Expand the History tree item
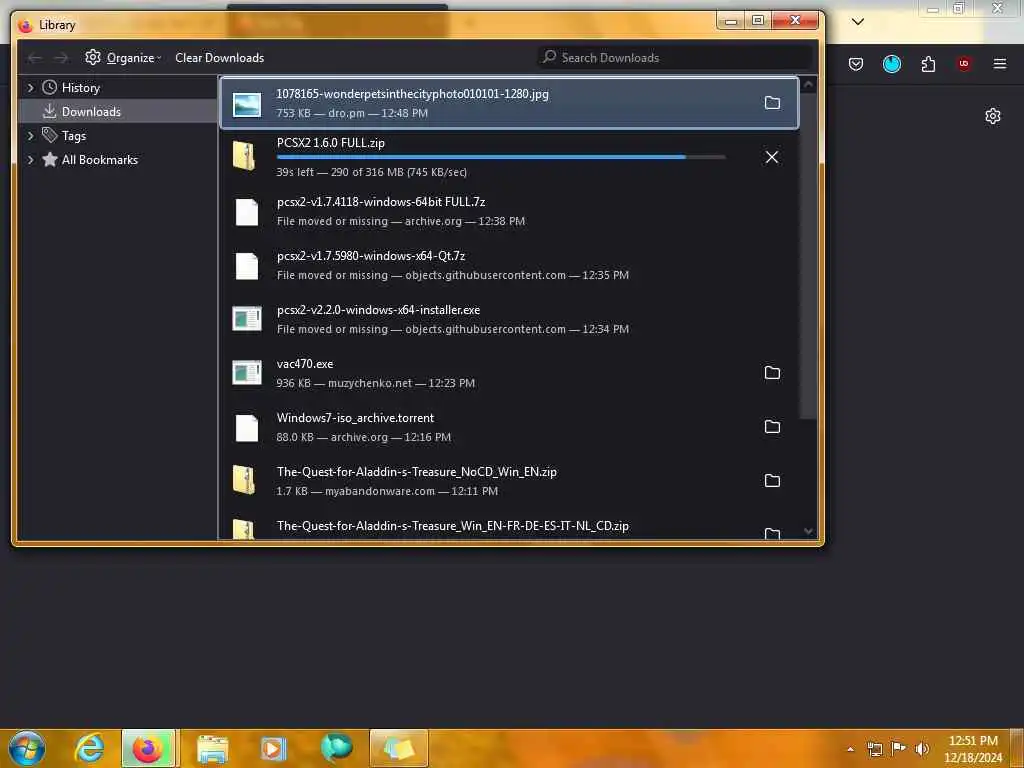Screen dimensions: 1024x768 (30, 88)
